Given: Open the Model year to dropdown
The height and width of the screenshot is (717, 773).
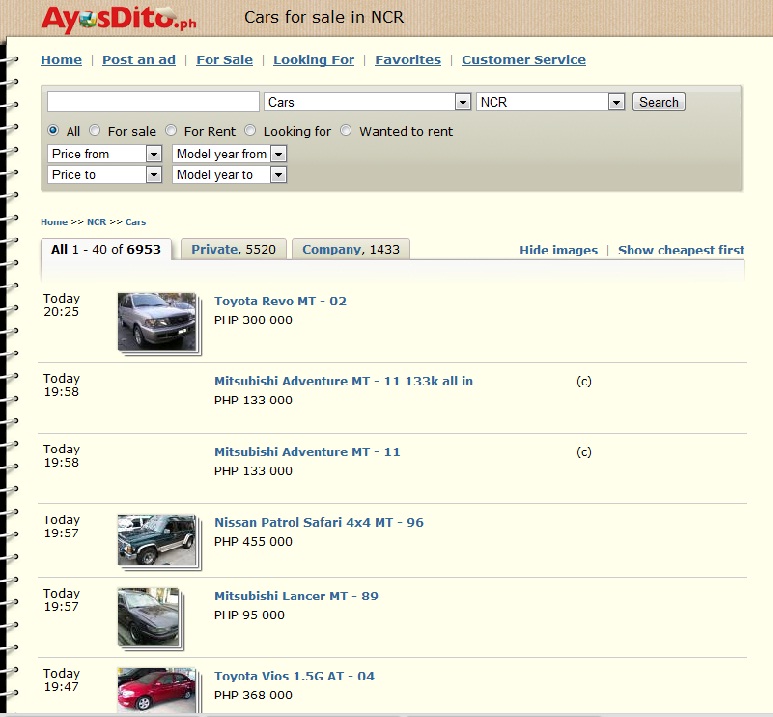Looking at the screenshot, I should 229,175.
